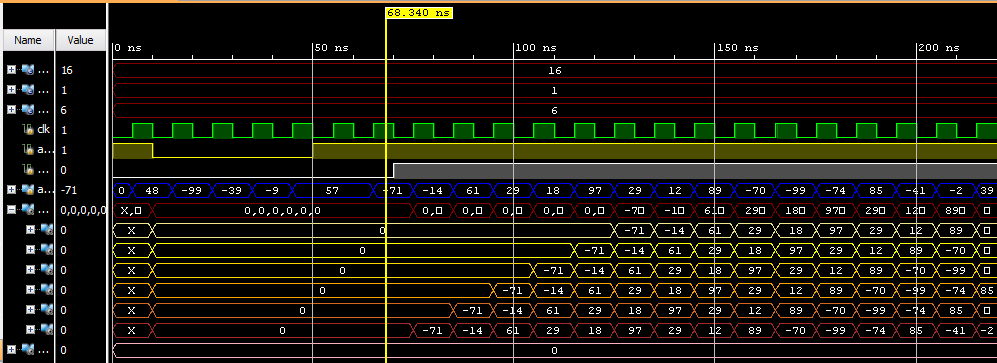The image size is (997, 363).
Task: Expand the last child bus under the array
Action: (32, 329)
